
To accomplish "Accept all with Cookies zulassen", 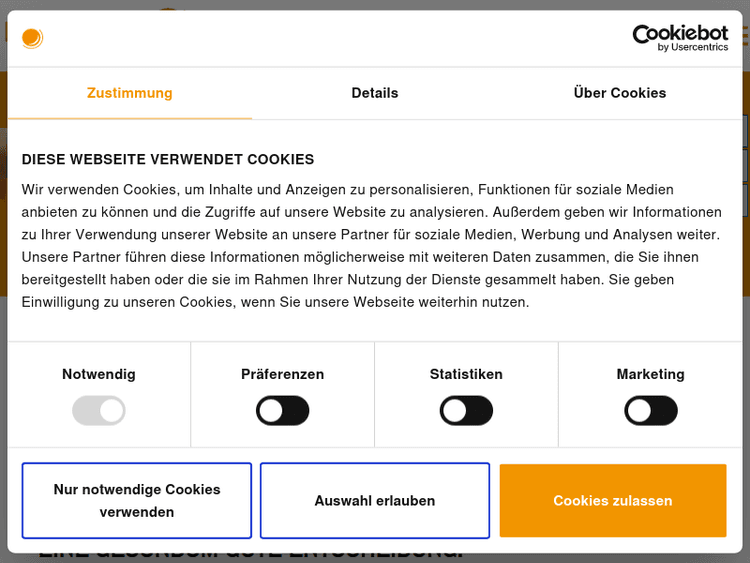I will tap(613, 501).
